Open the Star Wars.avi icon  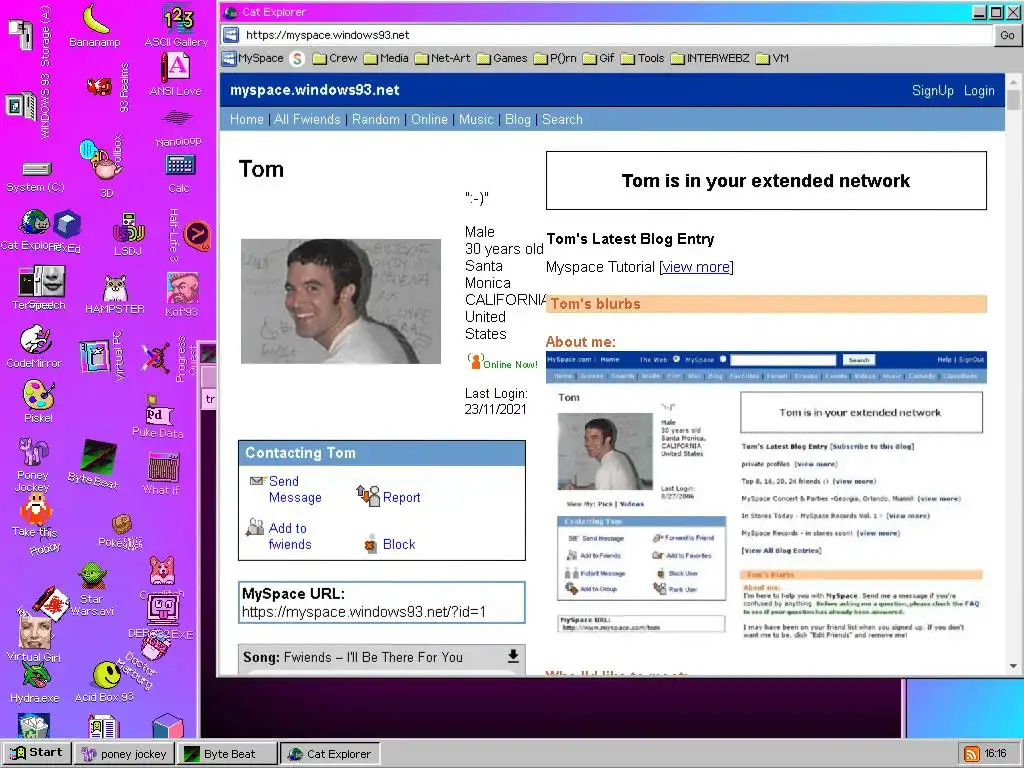(x=91, y=589)
